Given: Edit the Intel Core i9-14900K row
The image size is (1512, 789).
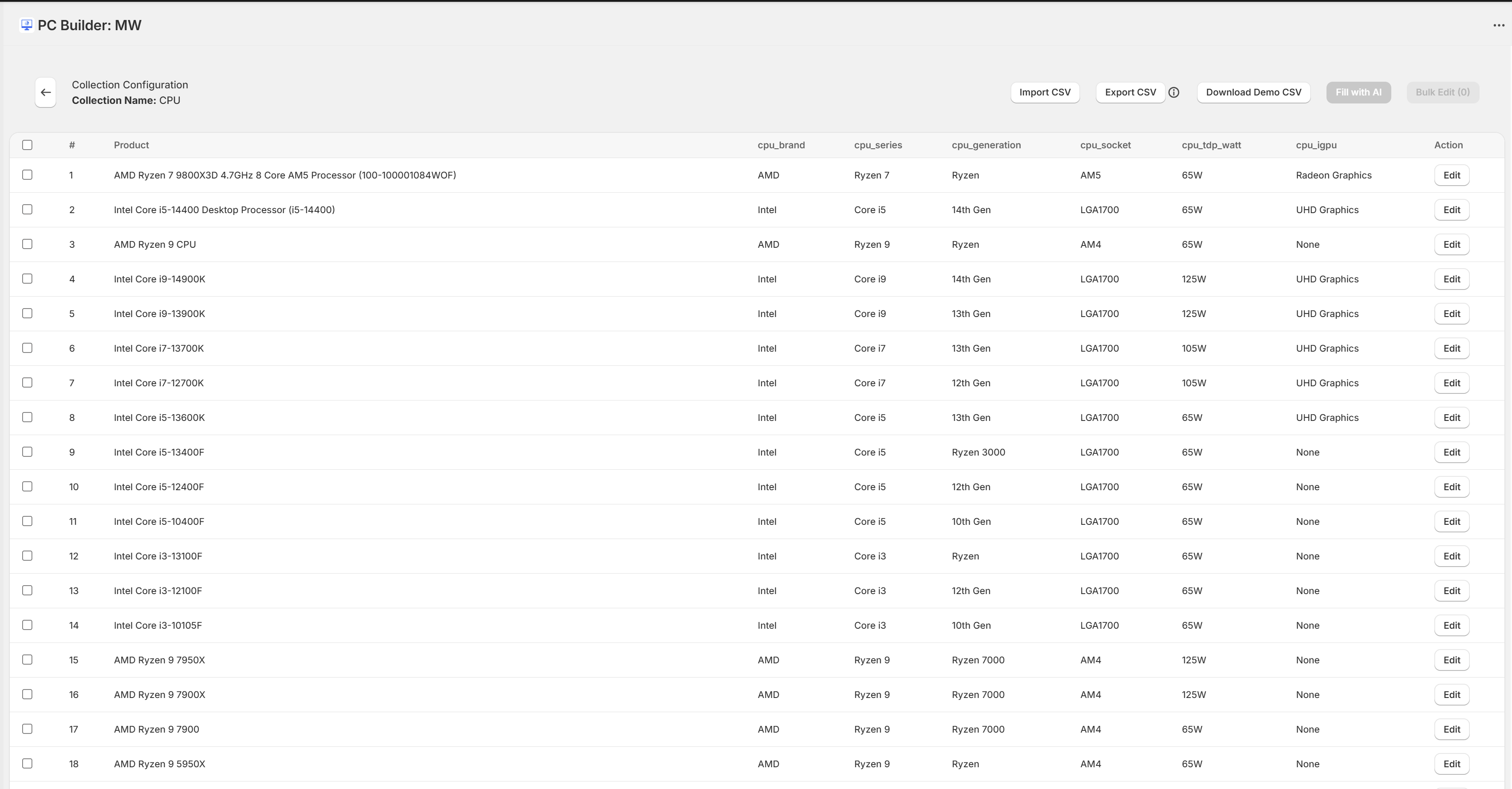Looking at the screenshot, I should click(1452, 279).
